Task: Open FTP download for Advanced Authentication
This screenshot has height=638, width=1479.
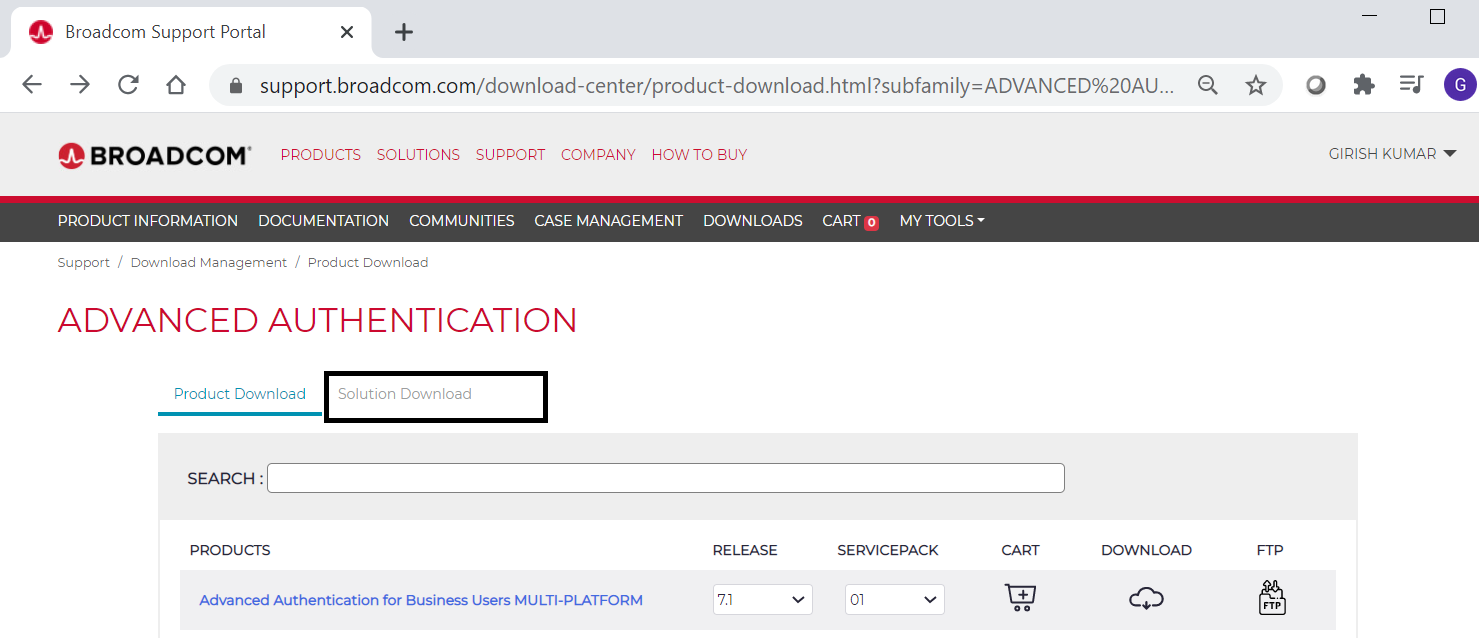Action: [1271, 597]
